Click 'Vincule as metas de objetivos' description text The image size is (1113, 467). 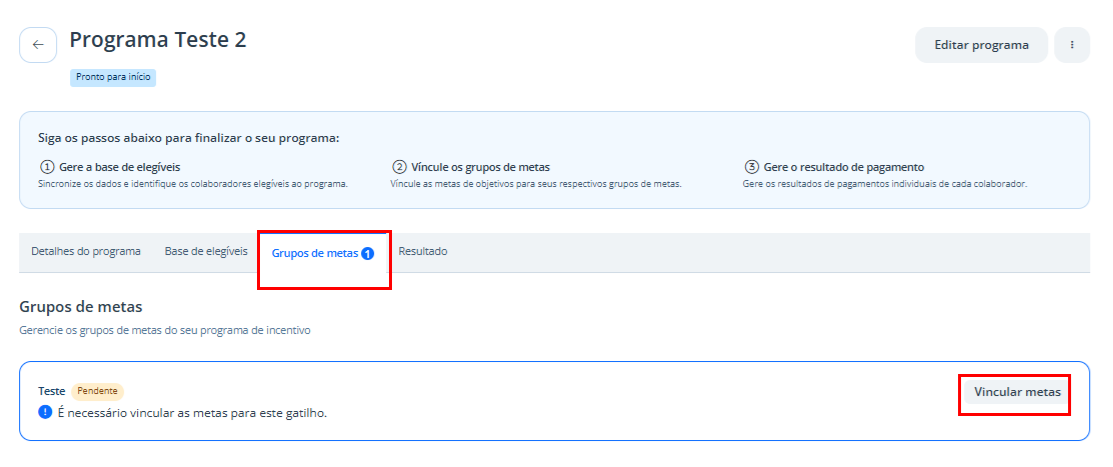536,184
